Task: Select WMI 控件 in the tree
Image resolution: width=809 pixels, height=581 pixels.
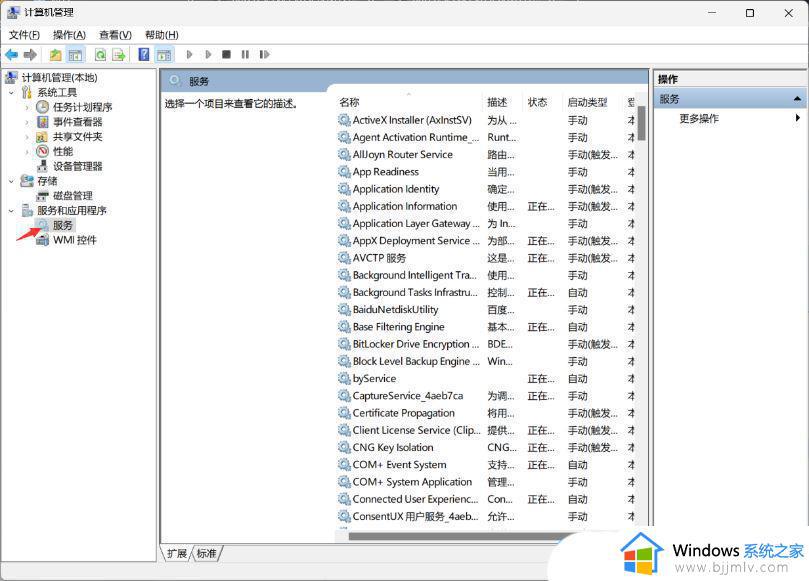Action: click(75, 240)
